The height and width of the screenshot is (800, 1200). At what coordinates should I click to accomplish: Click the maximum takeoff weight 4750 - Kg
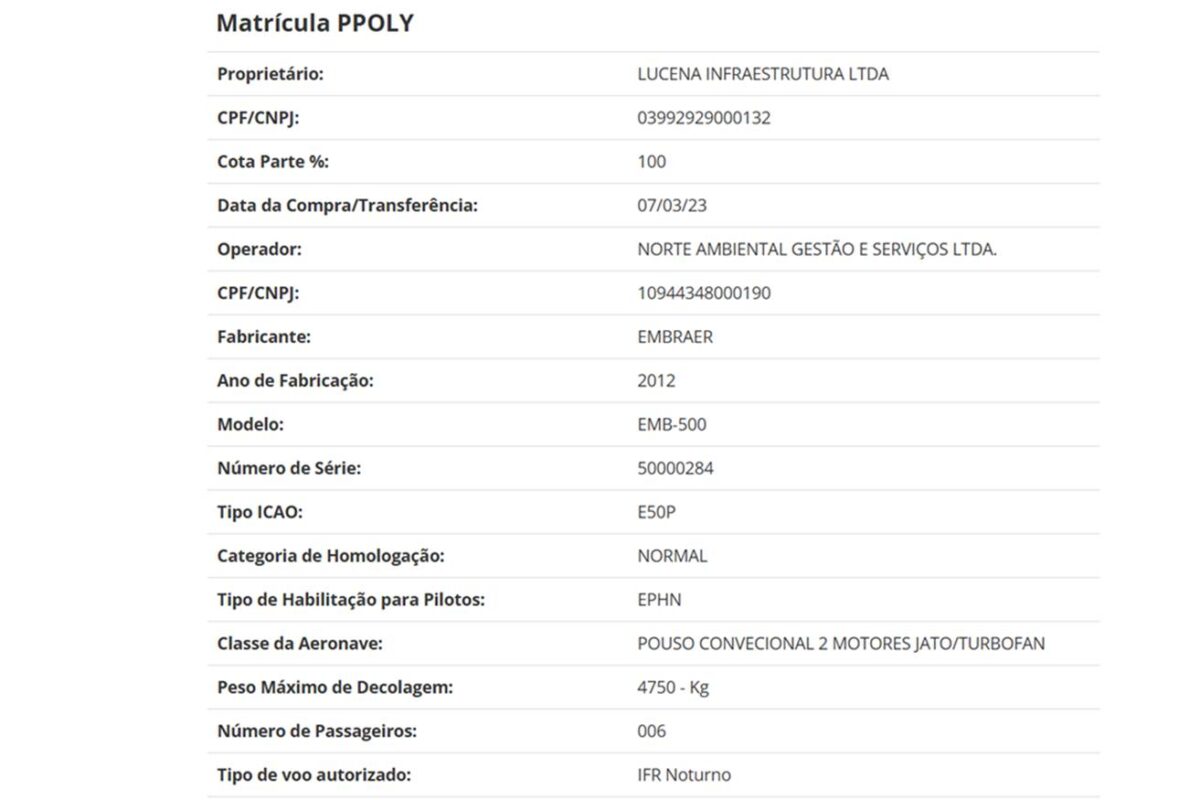[673, 688]
